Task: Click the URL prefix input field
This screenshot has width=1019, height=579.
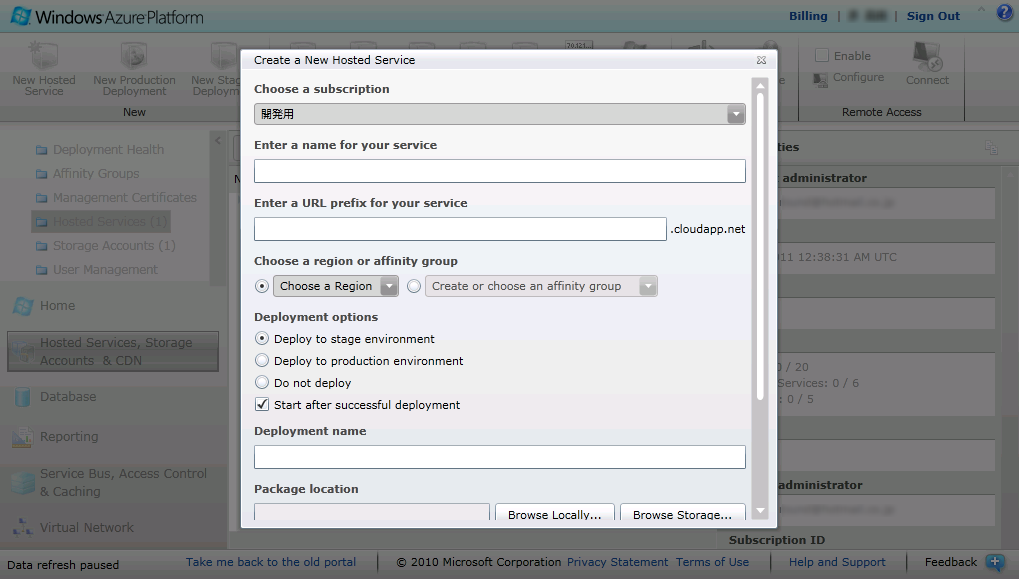Action: click(x=460, y=229)
